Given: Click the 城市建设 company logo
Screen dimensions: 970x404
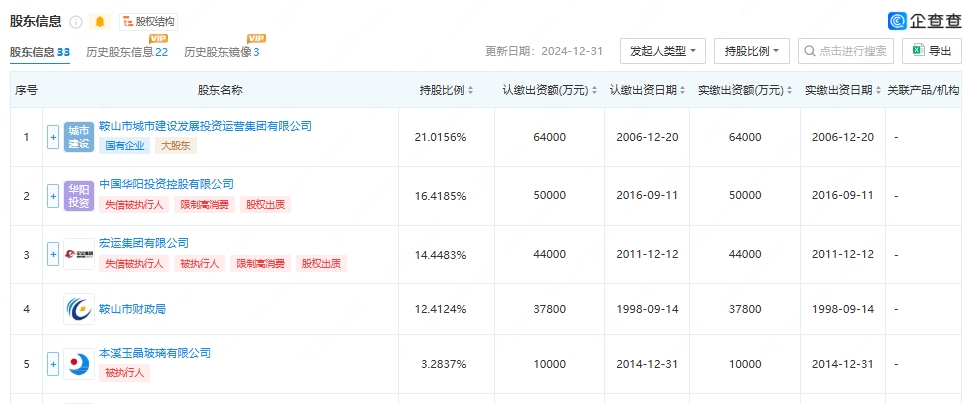Looking at the screenshot, I should coord(79,137).
